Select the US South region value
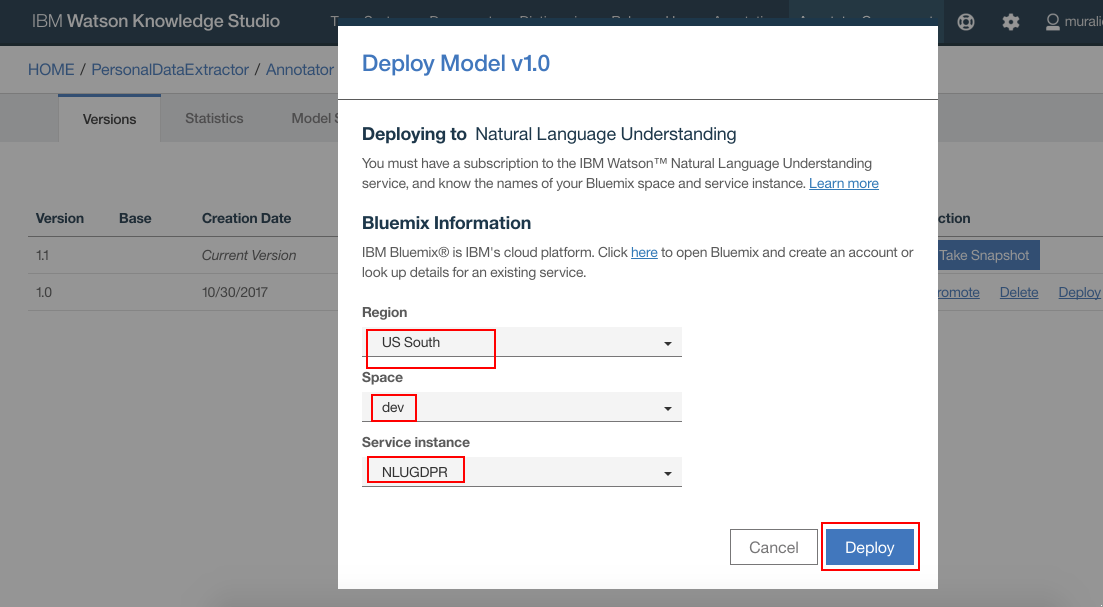 tap(411, 343)
